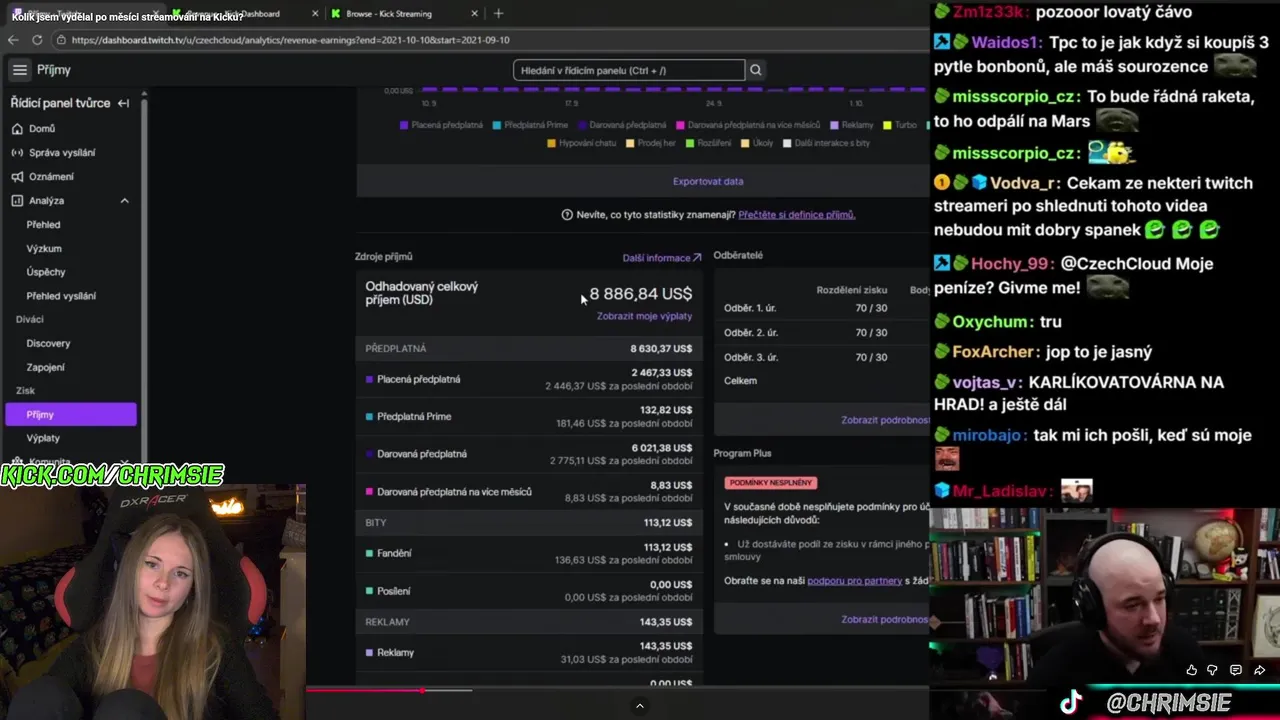Click the Oznámení megaphone icon
1280x720 pixels.
[18, 177]
